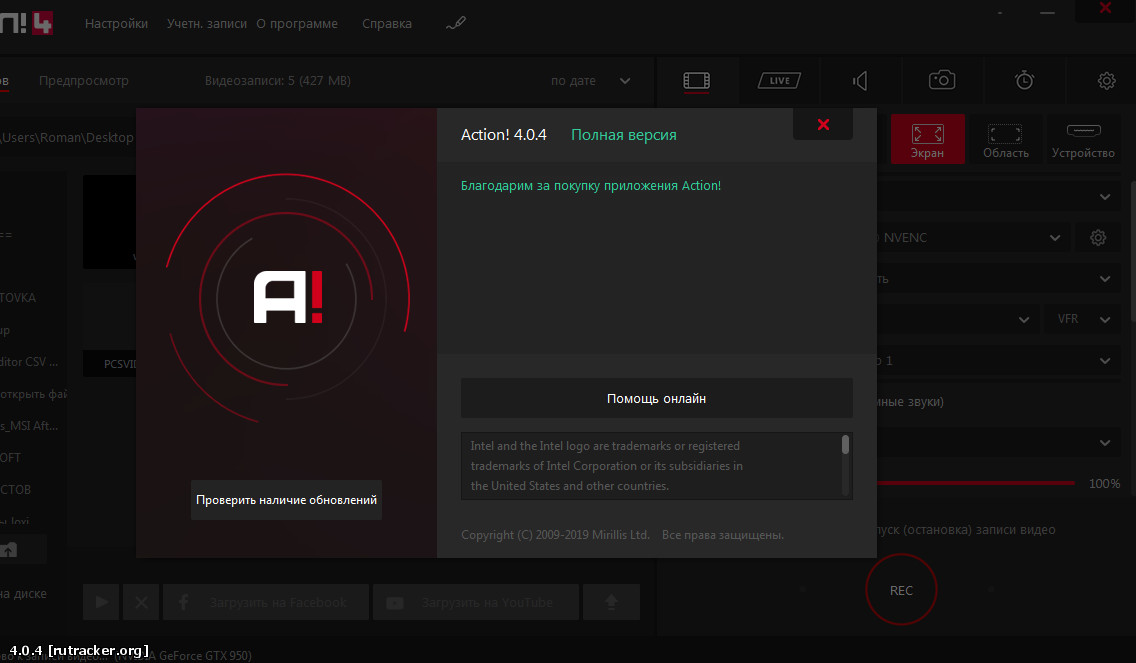Open the О программе menu
Image resolution: width=1136 pixels, height=663 pixels.
pyautogui.click(x=297, y=23)
